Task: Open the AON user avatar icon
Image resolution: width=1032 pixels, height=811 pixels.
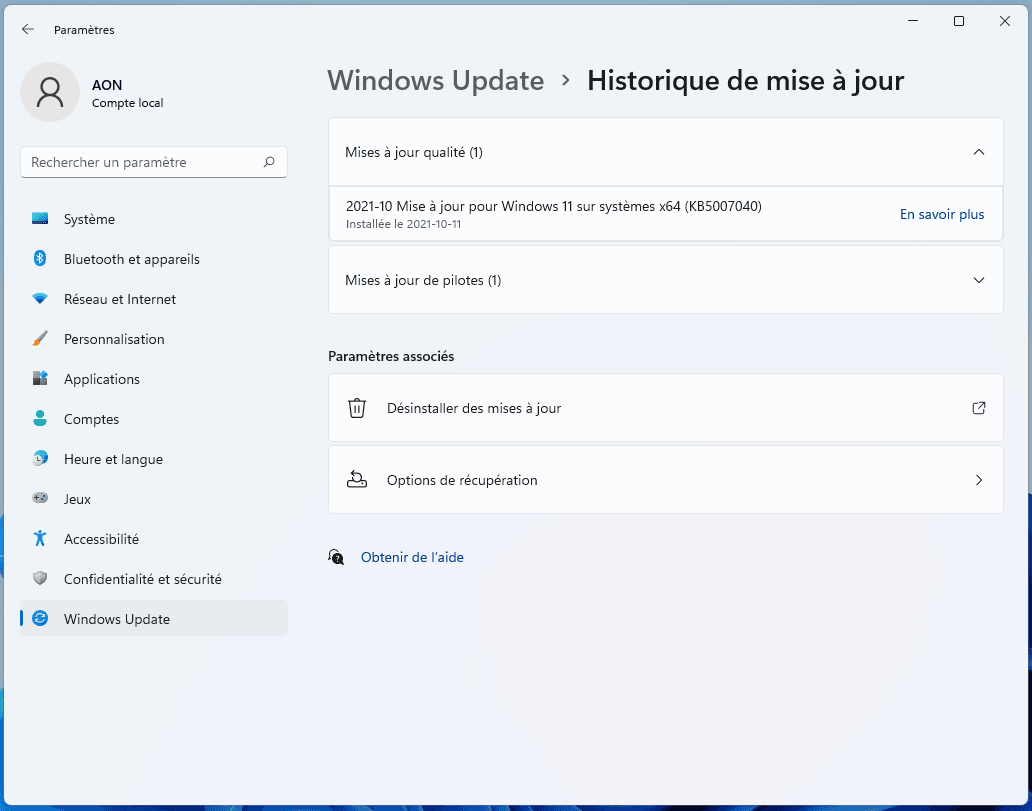Action: tap(50, 92)
